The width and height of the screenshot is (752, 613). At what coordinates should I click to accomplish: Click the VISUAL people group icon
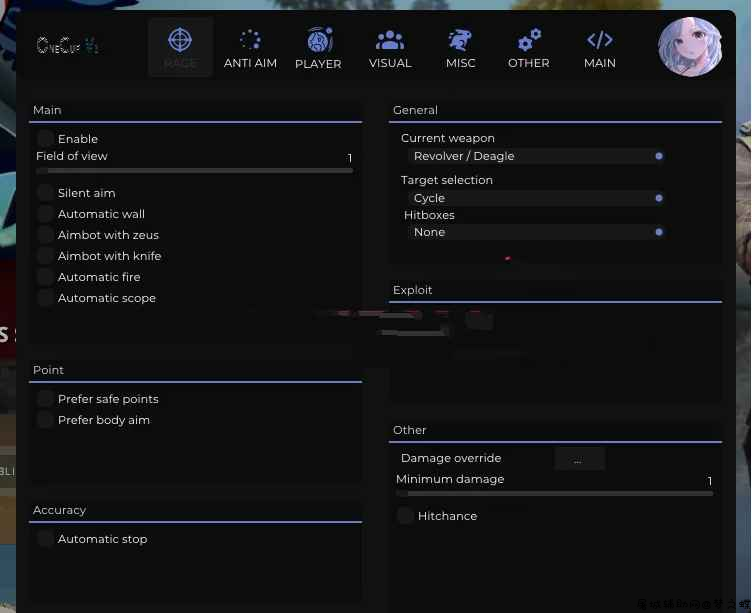tap(390, 40)
